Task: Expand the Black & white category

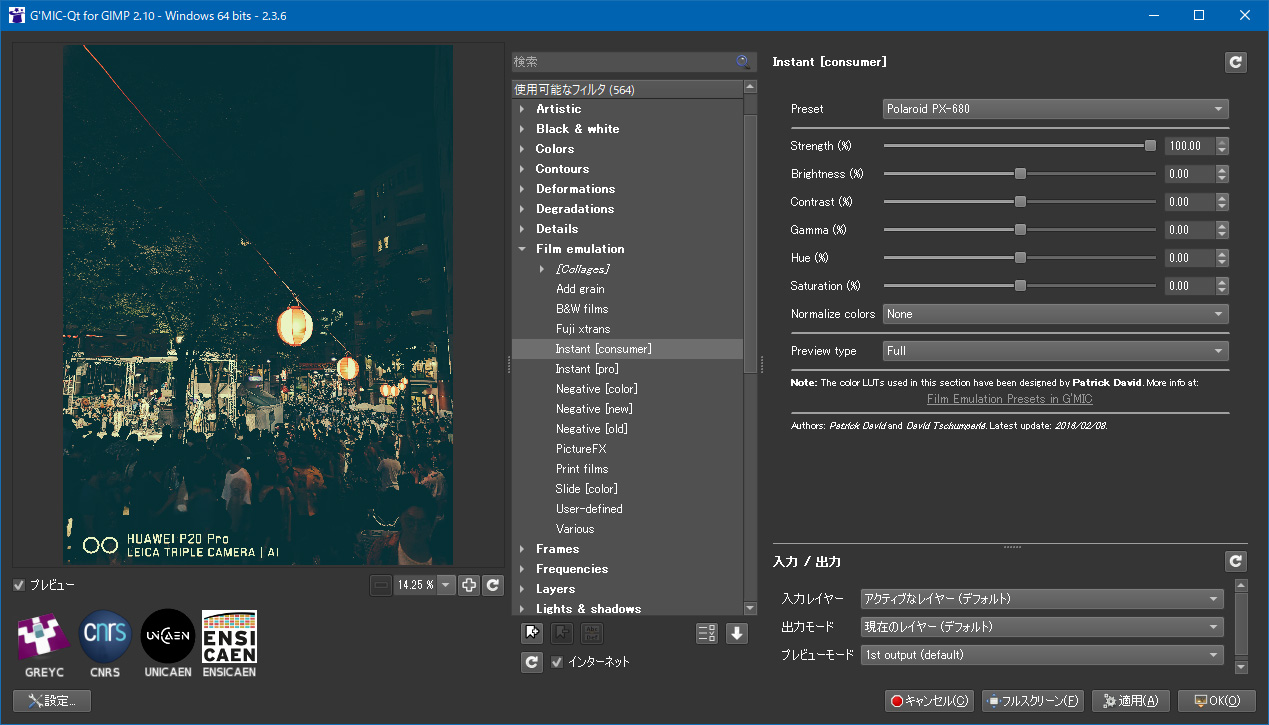Action: point(522,129)
